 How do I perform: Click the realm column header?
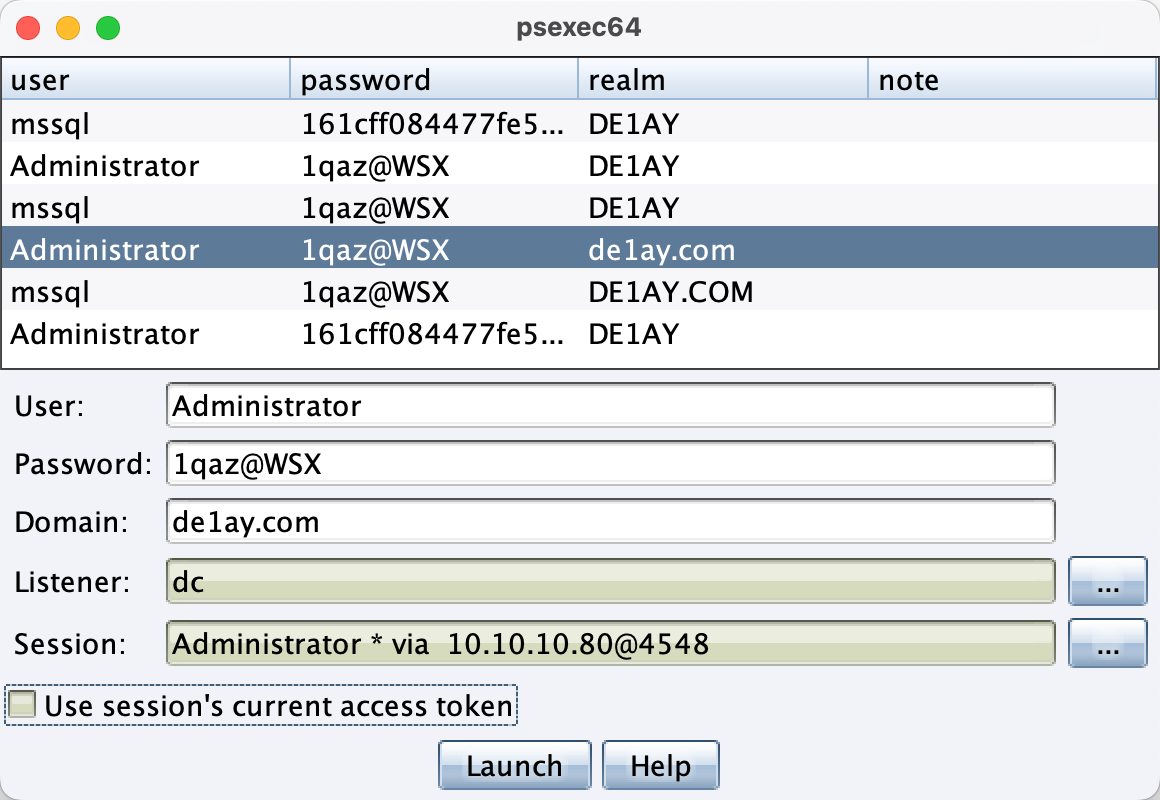(722, 80)
